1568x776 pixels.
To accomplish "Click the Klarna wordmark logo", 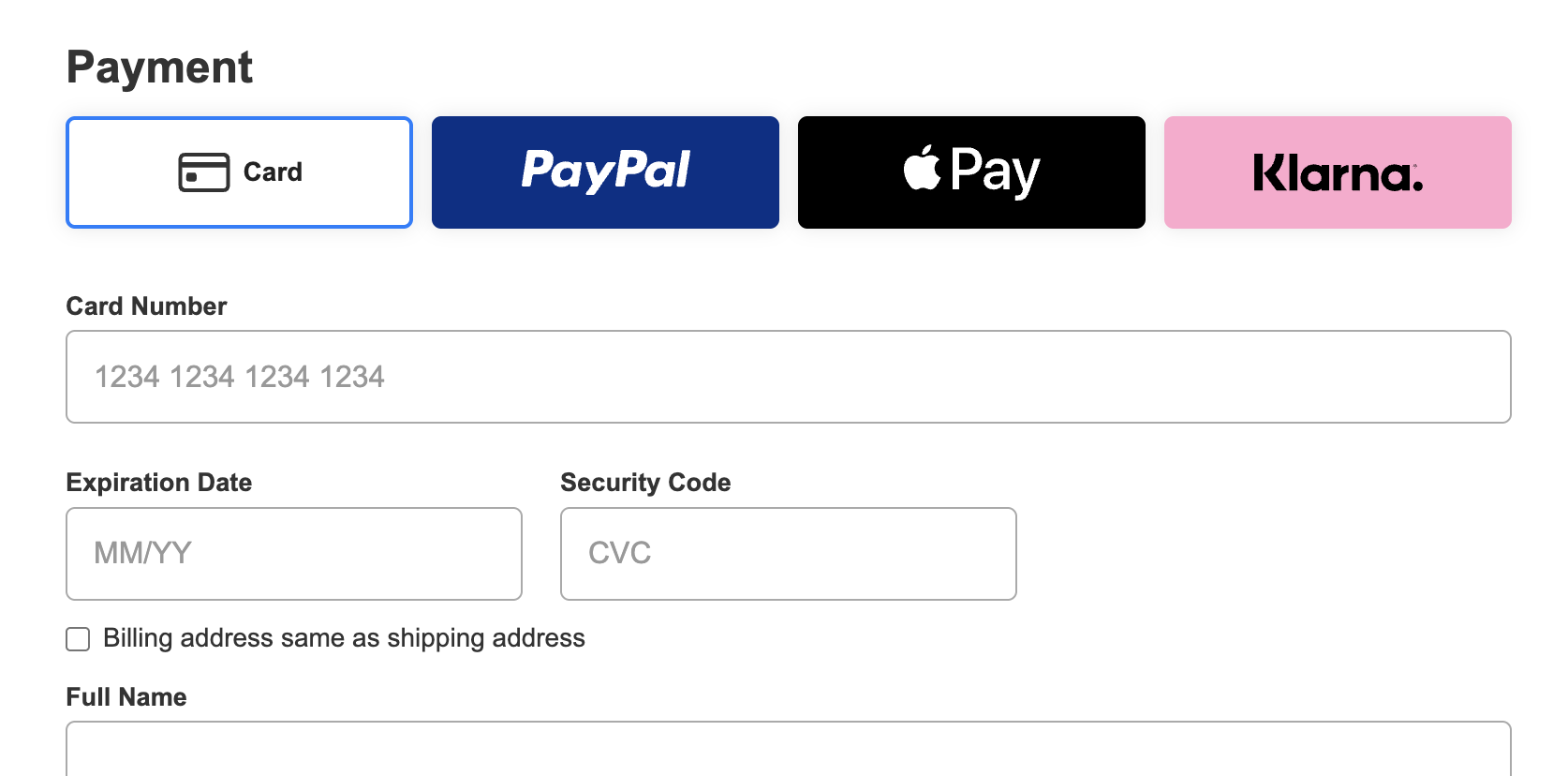I will (1338, 173).
